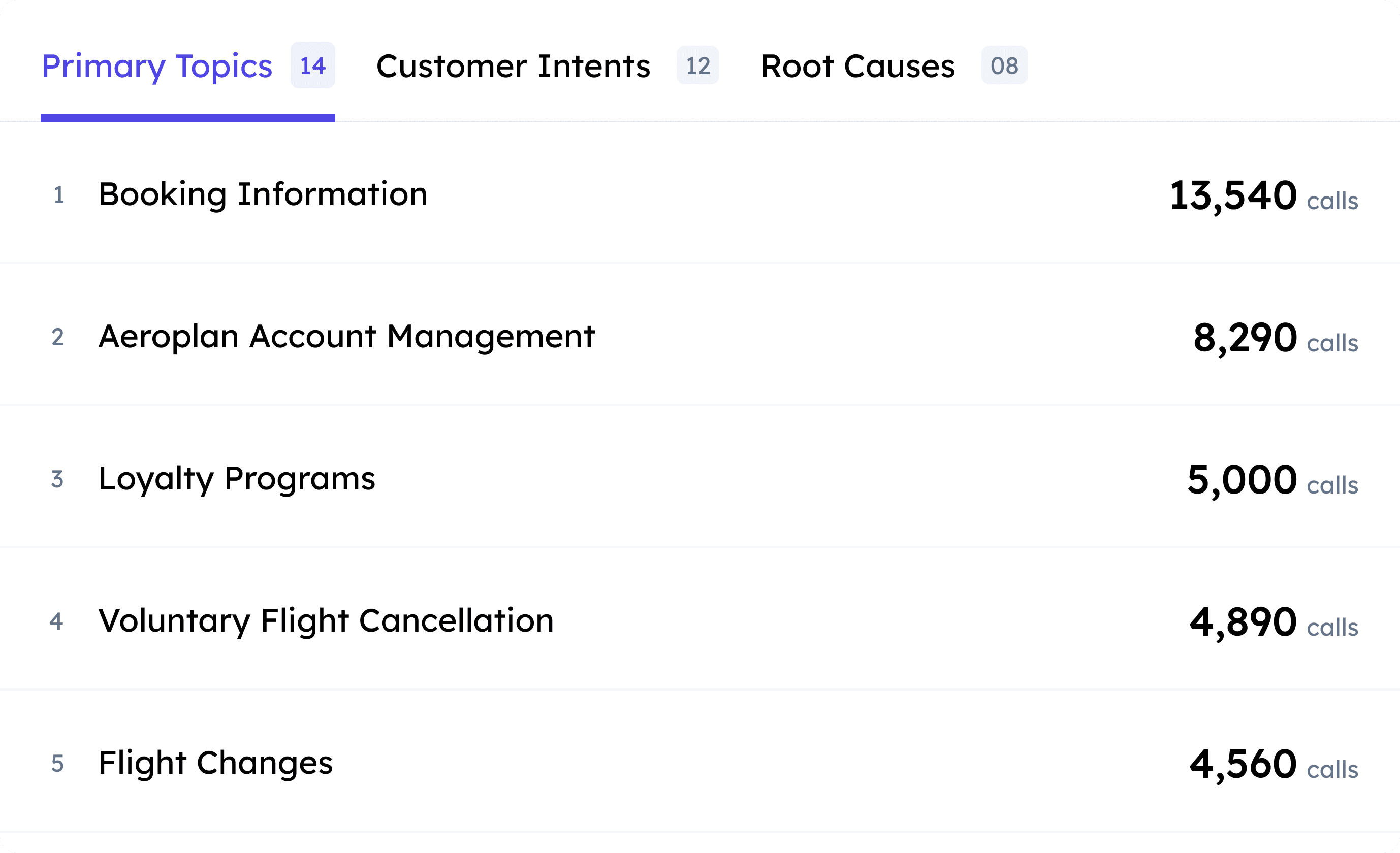Click rank number 2 beside Aeroplan
Screen dimensions: 1400x853
point(57,337)
